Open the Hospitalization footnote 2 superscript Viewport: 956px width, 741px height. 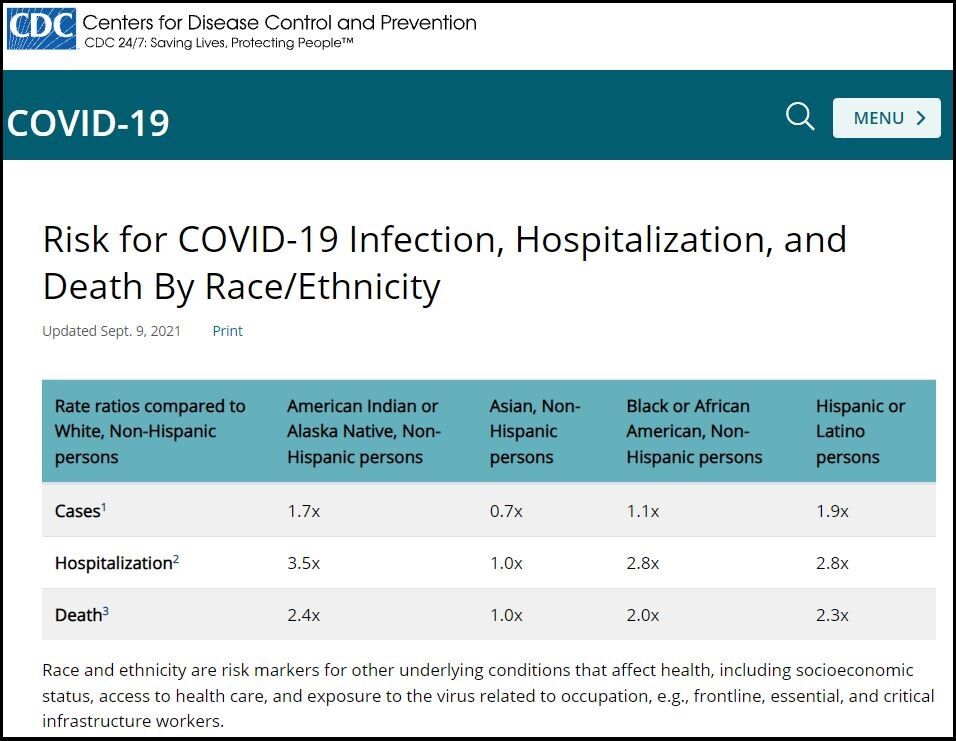(x=176, y=559)
